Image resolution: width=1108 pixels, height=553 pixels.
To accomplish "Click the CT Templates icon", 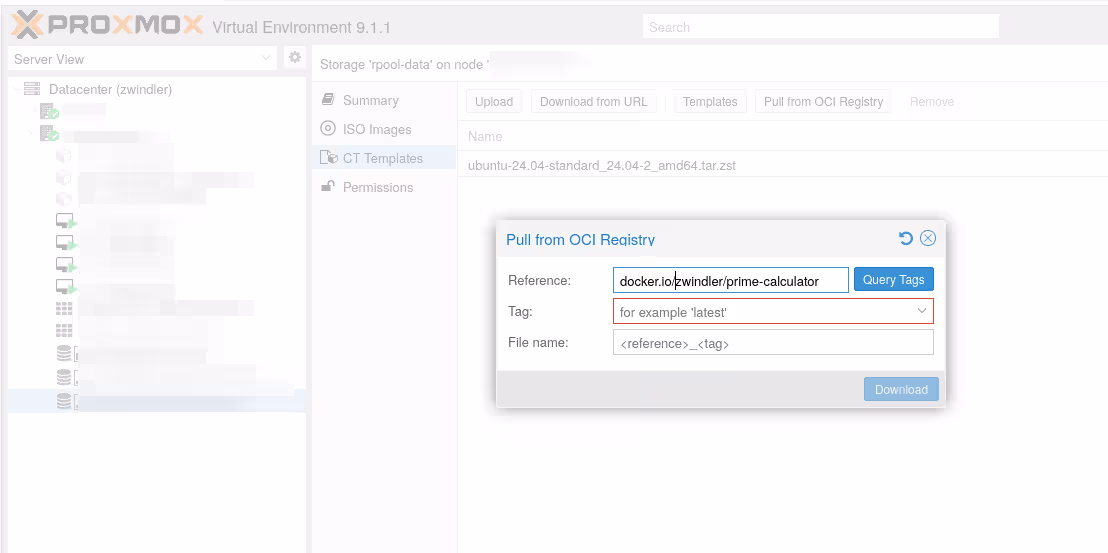I will coord(328,158).
